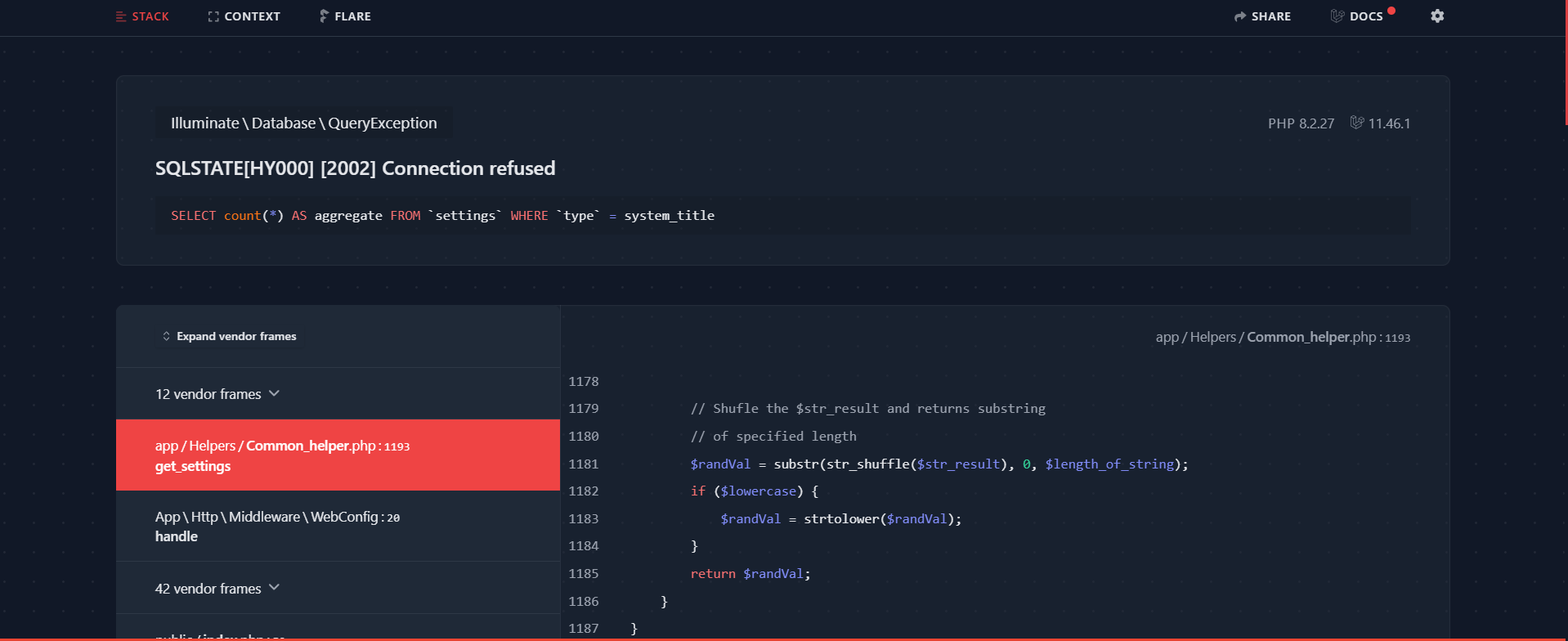
Task: Switch to the Stack tab
Action: pos(142,16)
